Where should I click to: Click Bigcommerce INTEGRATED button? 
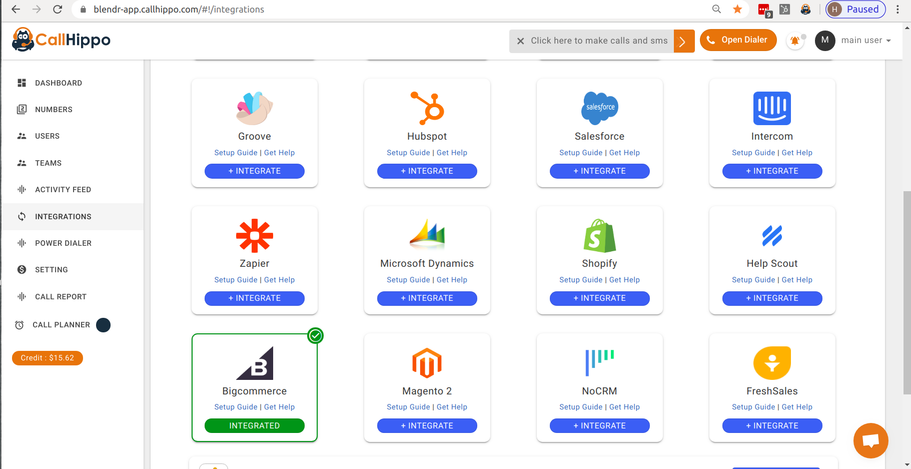coord(254,425)
